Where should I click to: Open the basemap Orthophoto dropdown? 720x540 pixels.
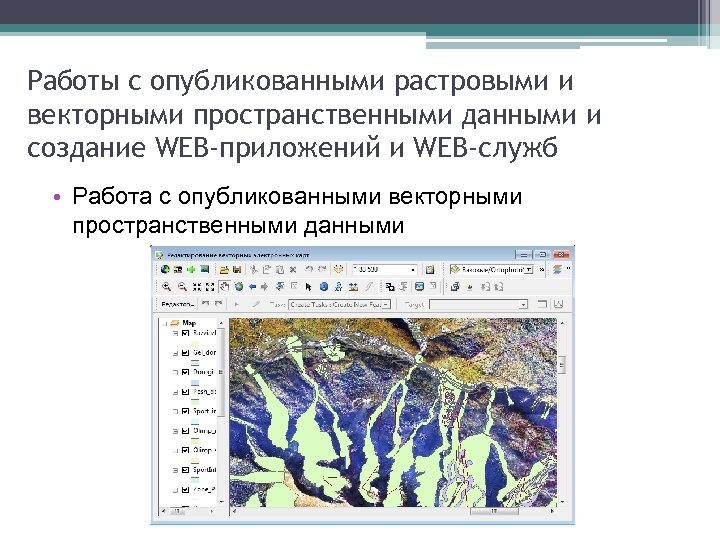click(x=529, y=270)
